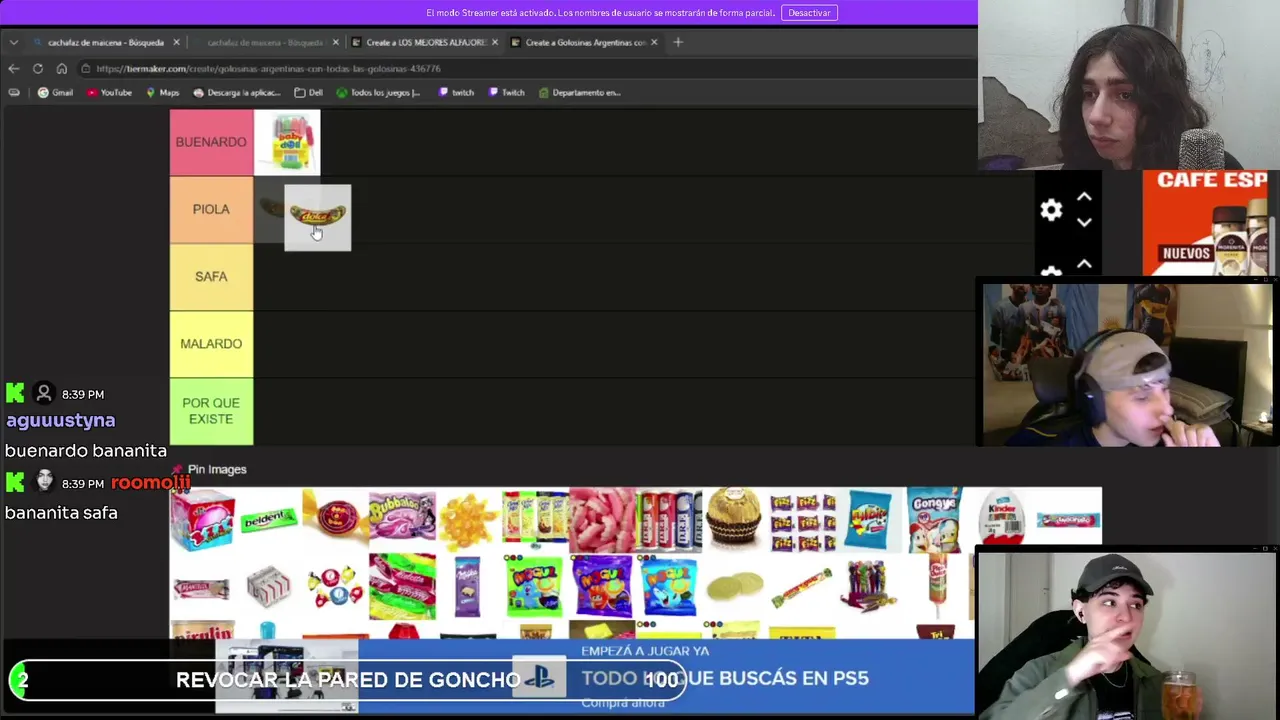The height and width of the screenshot is (720, 1280).
Task: Reload the tiermaker page
Action: [x=38, y=69]
